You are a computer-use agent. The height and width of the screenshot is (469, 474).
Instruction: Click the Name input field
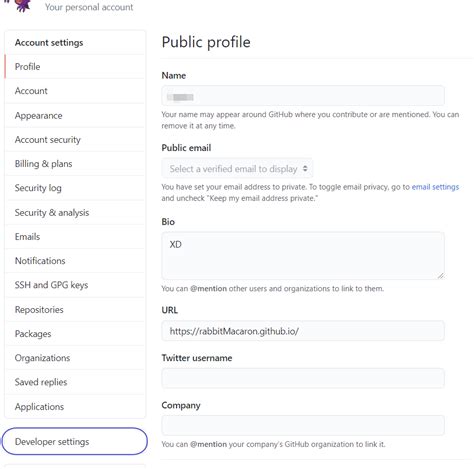click(x=303, y=96)
